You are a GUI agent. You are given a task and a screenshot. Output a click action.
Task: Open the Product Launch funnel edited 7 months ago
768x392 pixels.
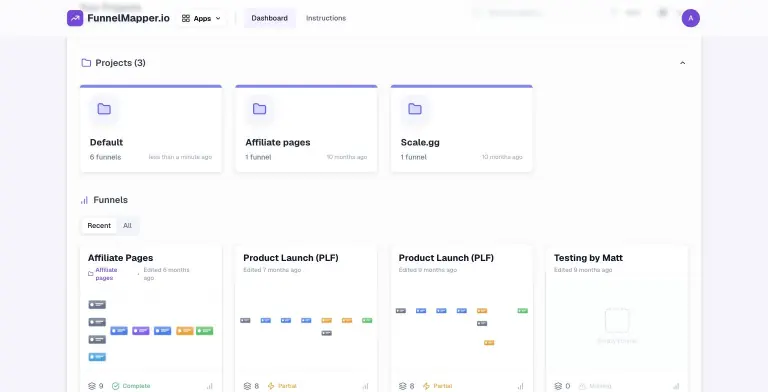(290, 258)
